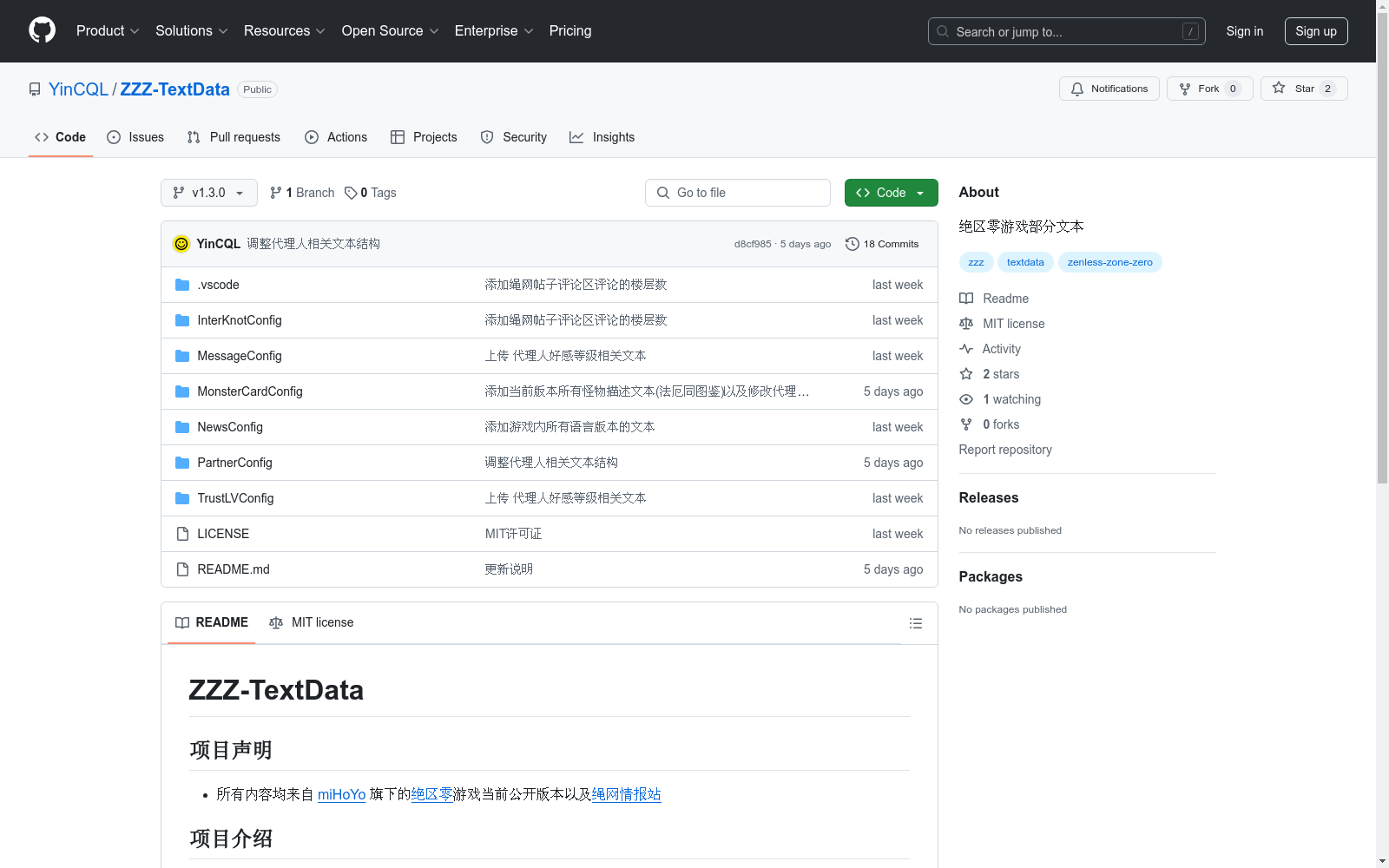The height and width of the screenshot is (868, 1389).
Task: Click the LICENSE file icon
Action: (182, 534)
